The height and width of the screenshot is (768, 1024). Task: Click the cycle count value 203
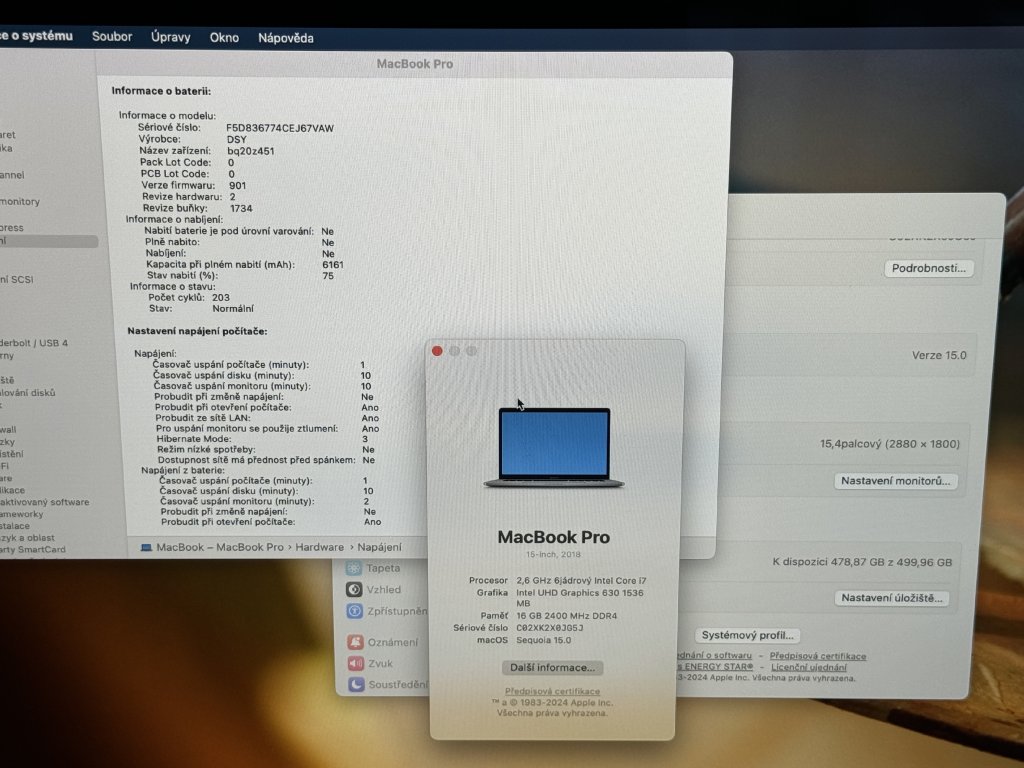coord(221,297)
